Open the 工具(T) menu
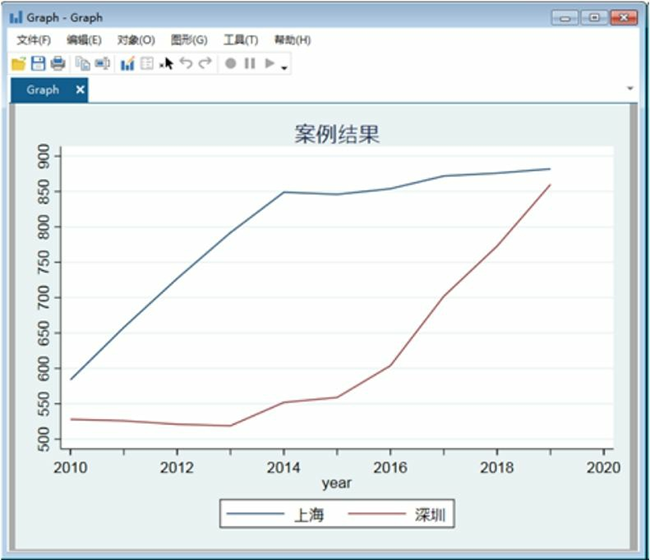Screen dimensions: 650x560 pos(240,40)
